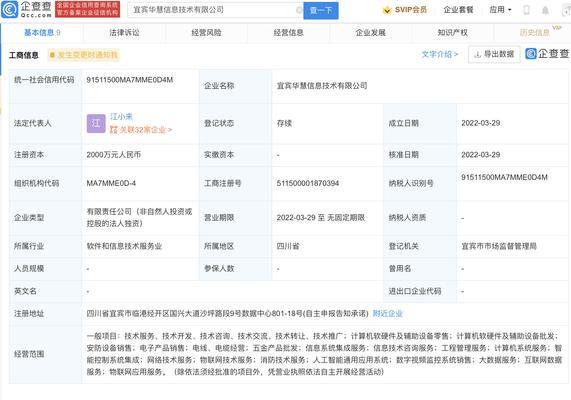The image size is (571, 400).
Task: Click 成立日期 value 2022-03-29
Action: point(481,123)
